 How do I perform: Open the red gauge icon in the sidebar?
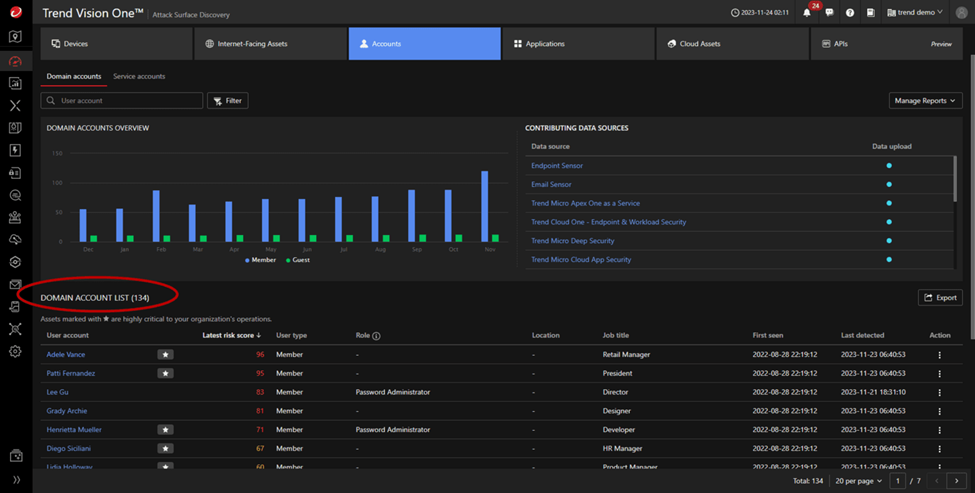pos(16,61)
